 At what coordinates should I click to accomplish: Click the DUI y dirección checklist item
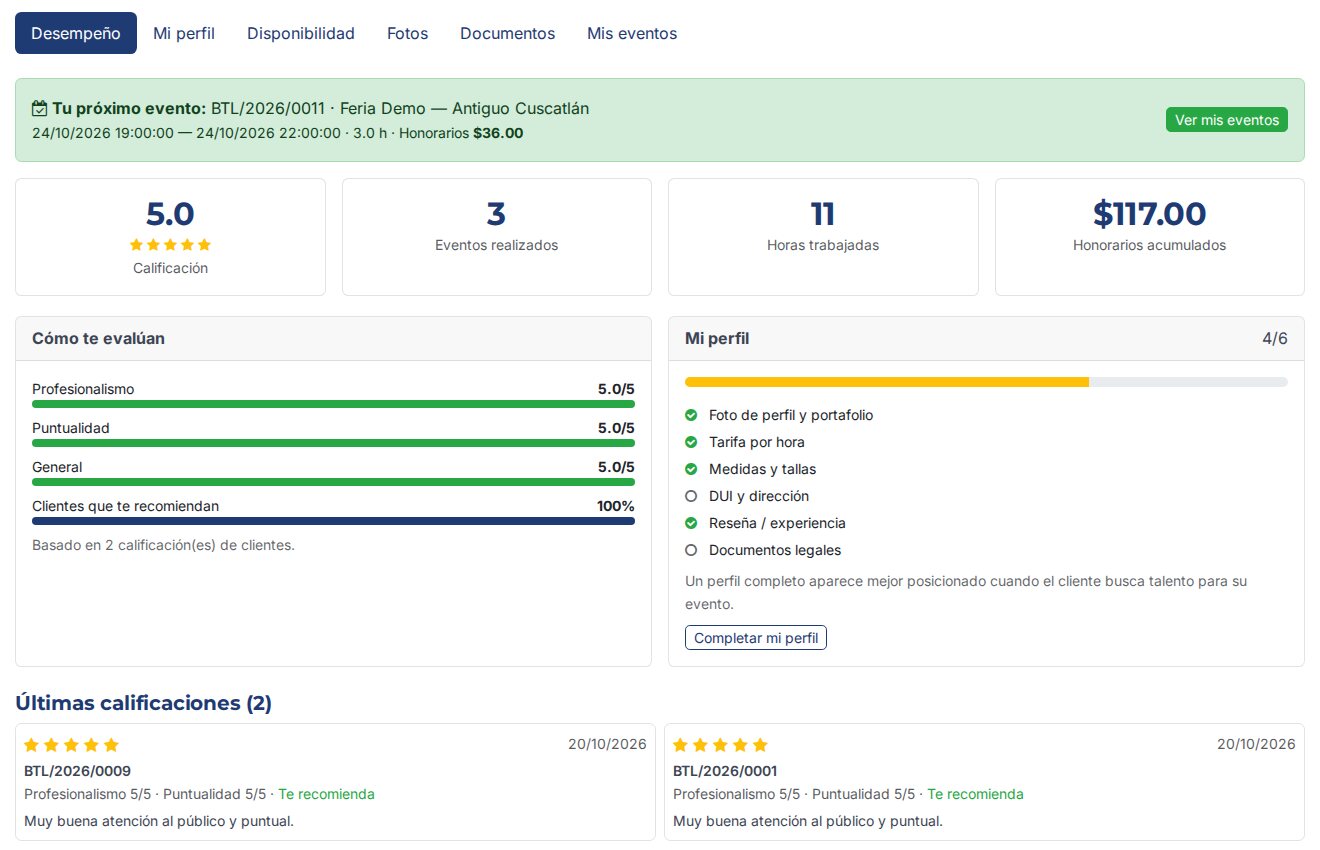click(x=759, y=496)
